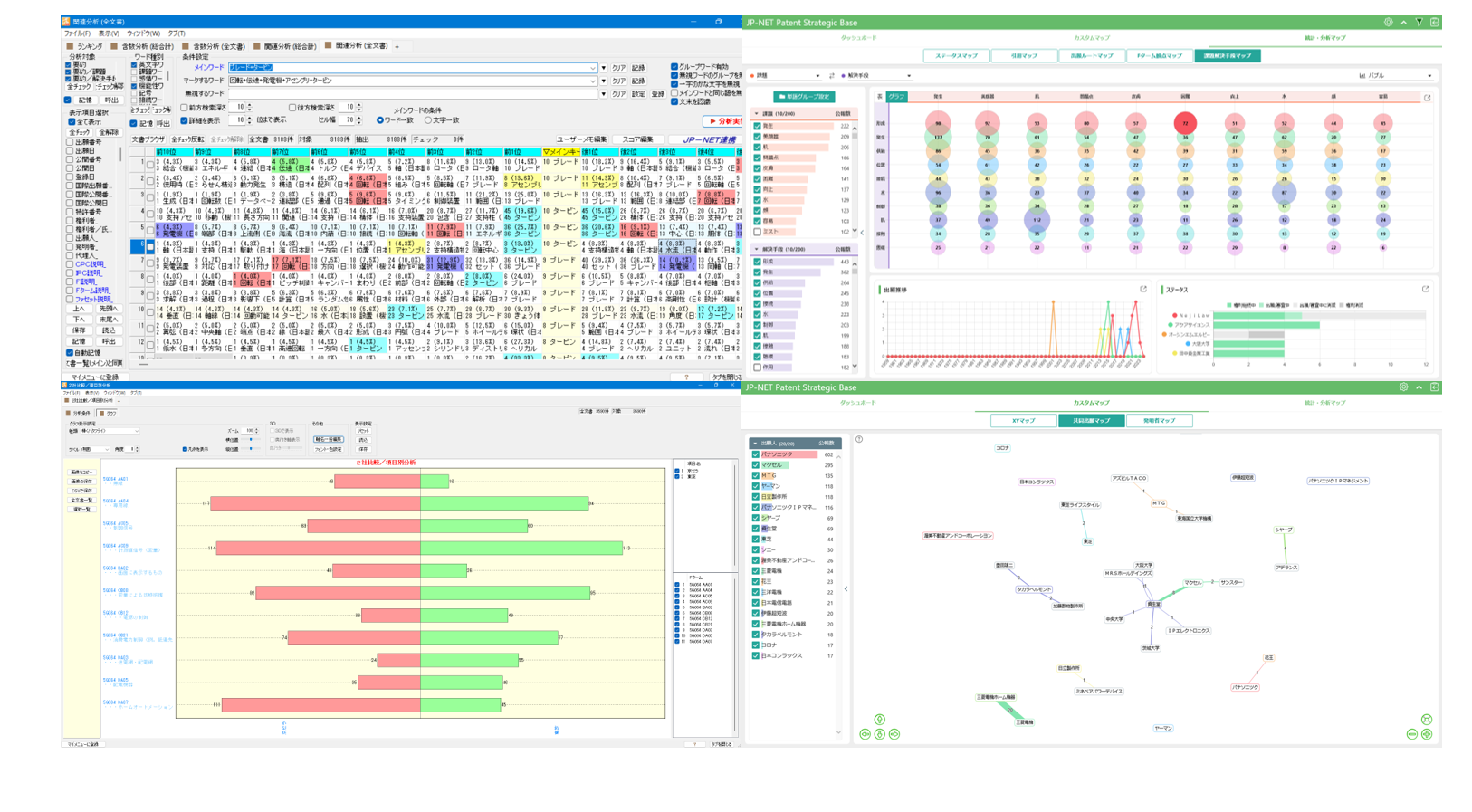The image size is (1472, 812).
Task: Click 権利存続中 legend swatch in ステータス chart
Action: point(1228,305)
